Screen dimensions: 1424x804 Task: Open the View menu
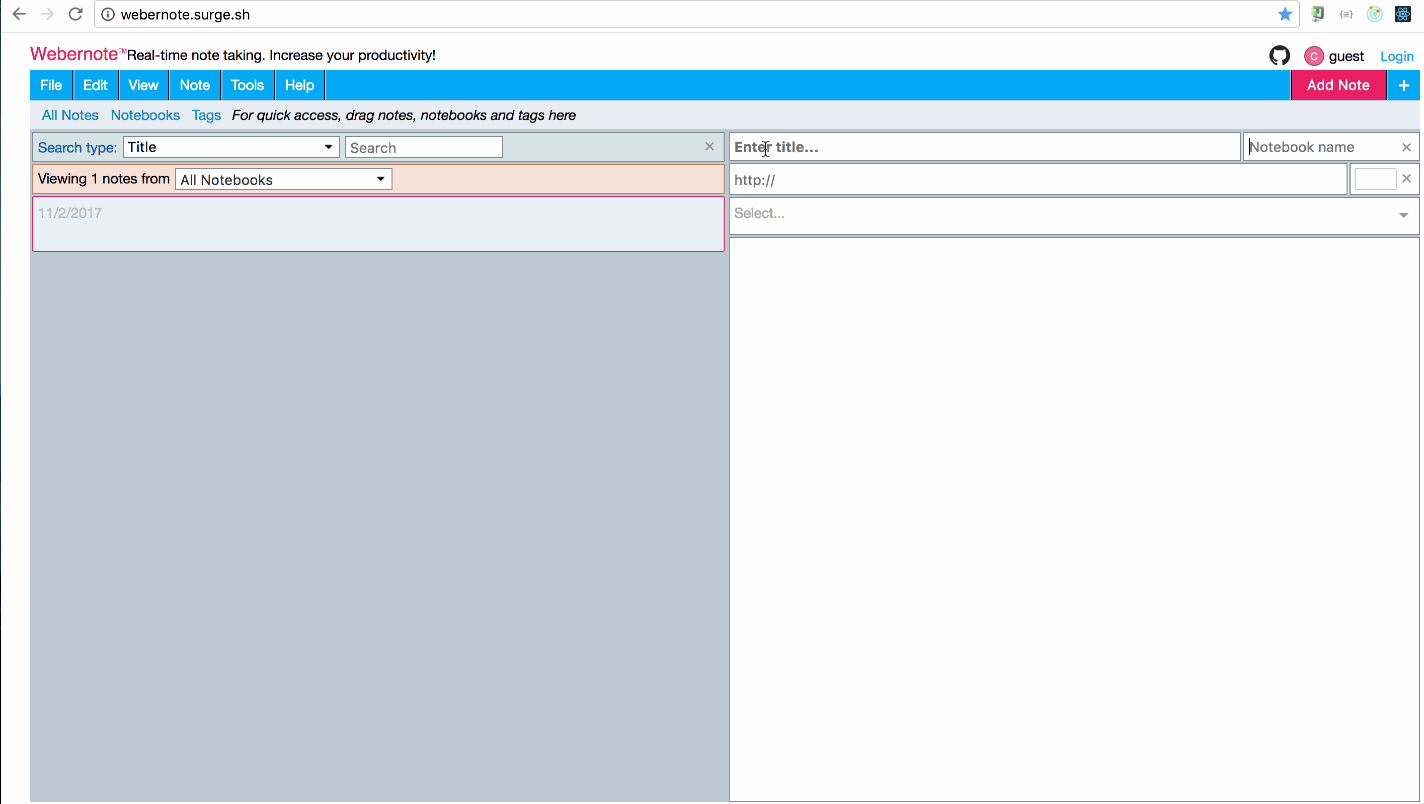pyautogui.click(x=143, y=85)
